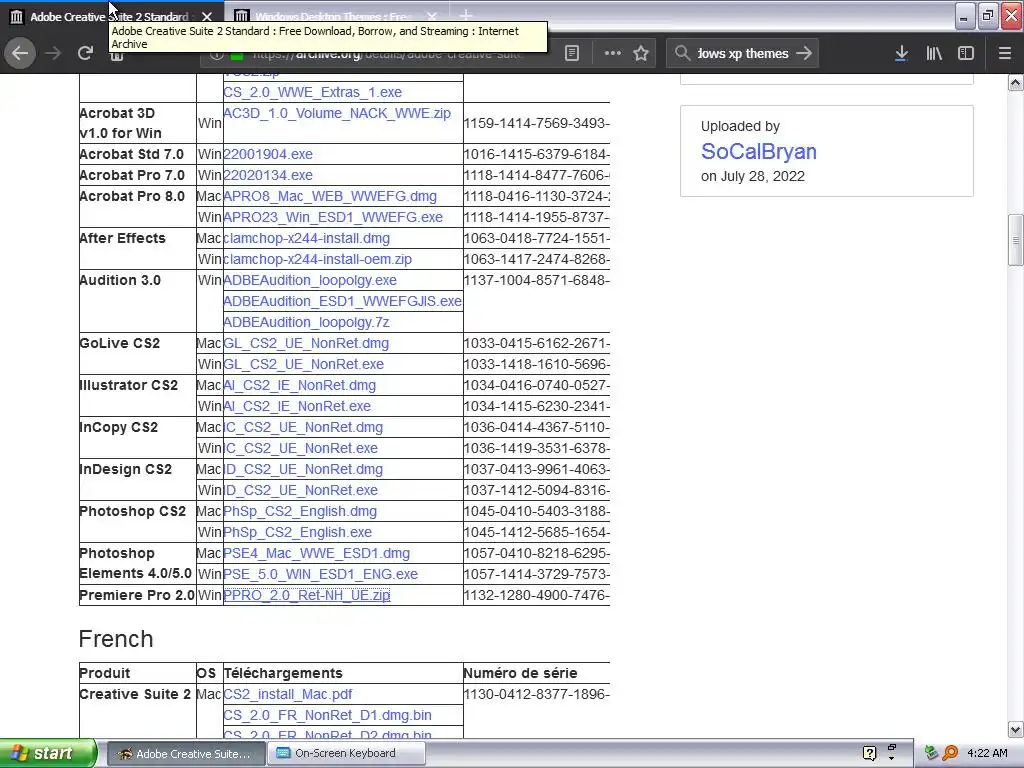The height and width of the screenshot is (768, 1024).
Task: Submit search with the arrow in search box
Action: tap(804, 53)
